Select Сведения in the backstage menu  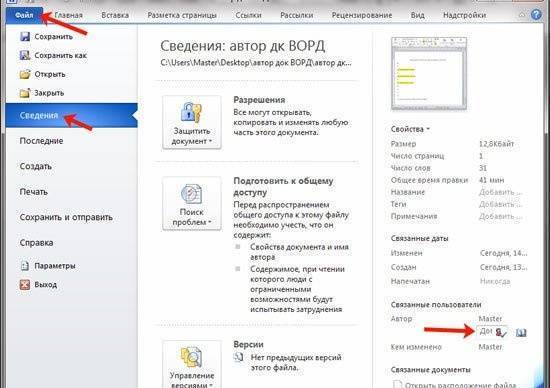click(72, 115)
